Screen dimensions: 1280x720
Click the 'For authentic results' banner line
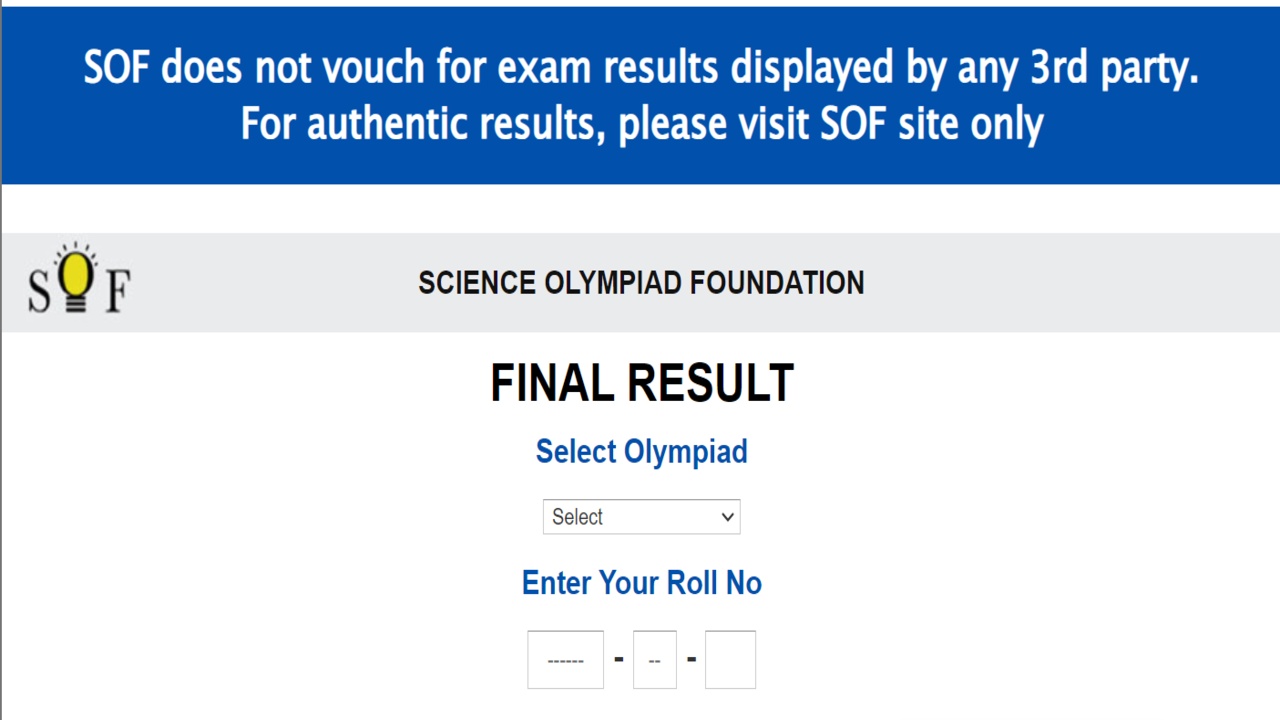(x=641, y=124)
